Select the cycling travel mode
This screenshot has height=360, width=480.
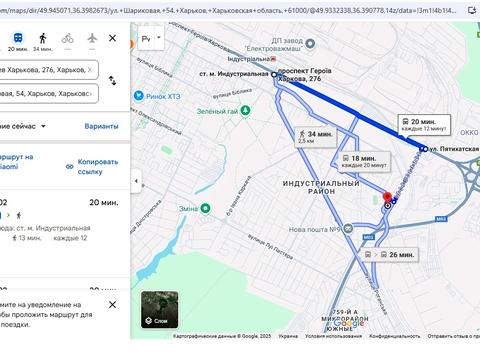(x=67, y=41)
